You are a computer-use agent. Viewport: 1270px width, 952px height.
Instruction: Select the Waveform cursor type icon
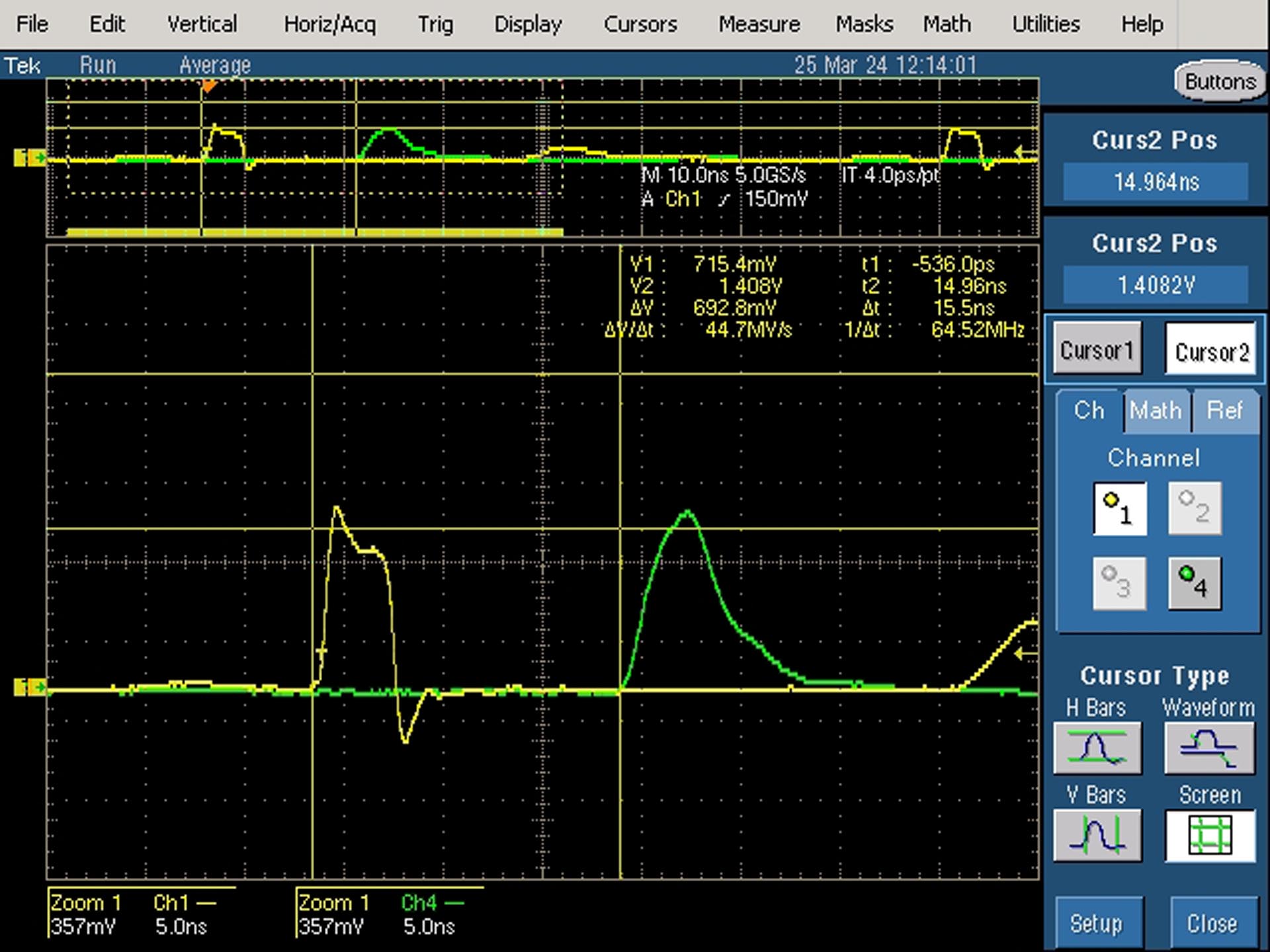1209,748
